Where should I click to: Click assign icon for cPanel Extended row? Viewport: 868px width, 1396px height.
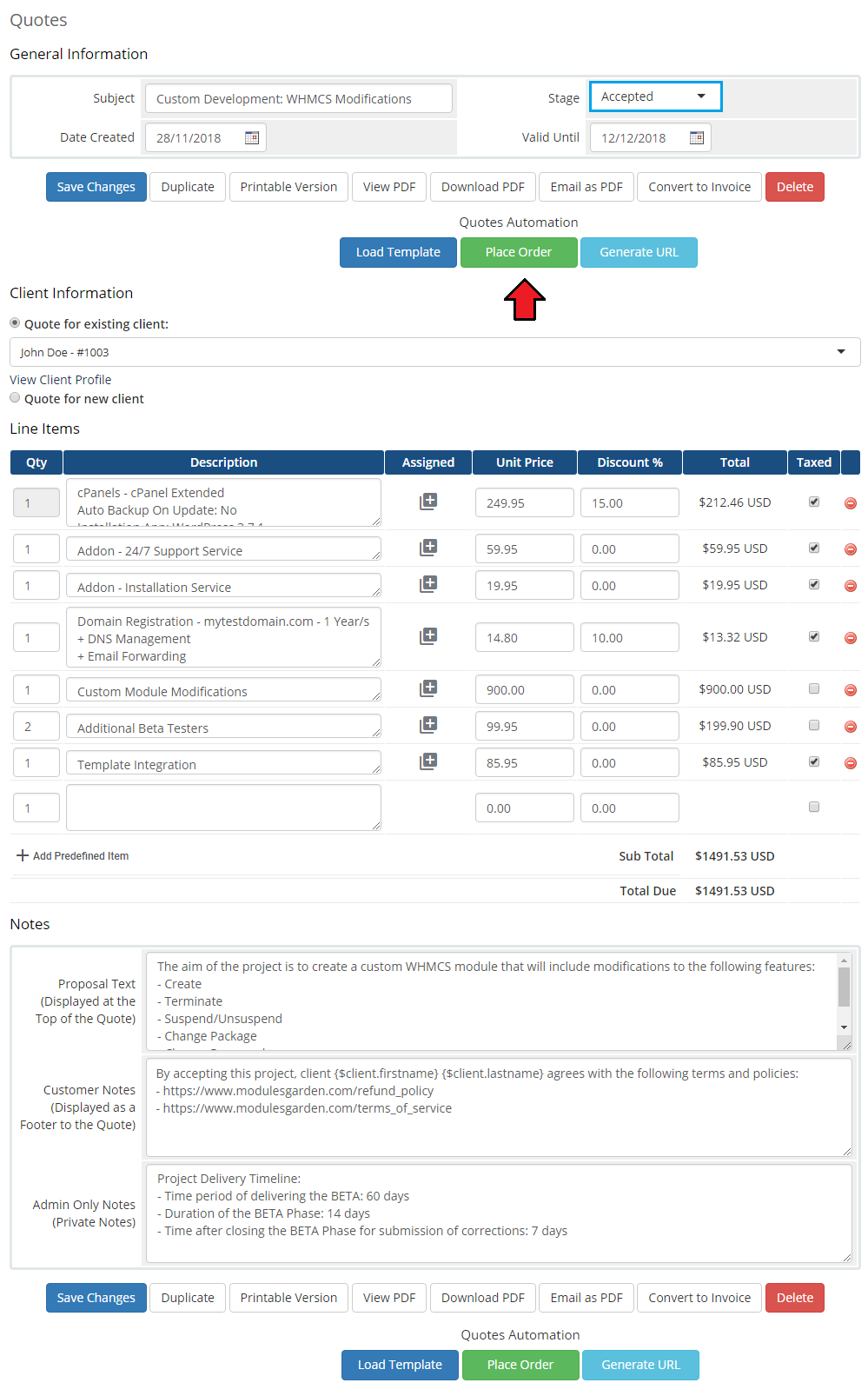point(428,502)
